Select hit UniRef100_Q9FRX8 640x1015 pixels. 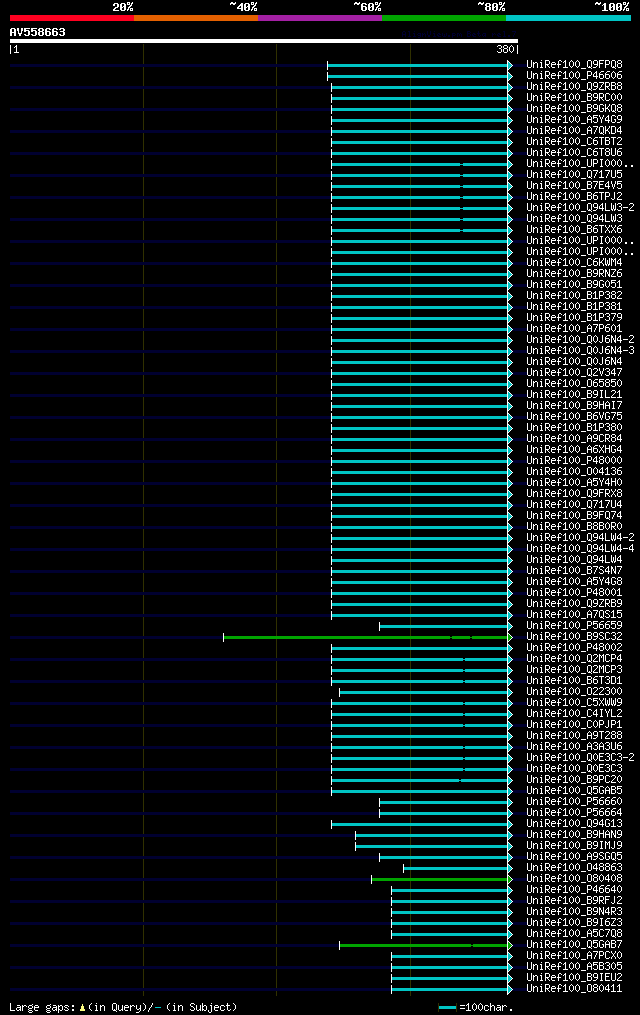574,494
